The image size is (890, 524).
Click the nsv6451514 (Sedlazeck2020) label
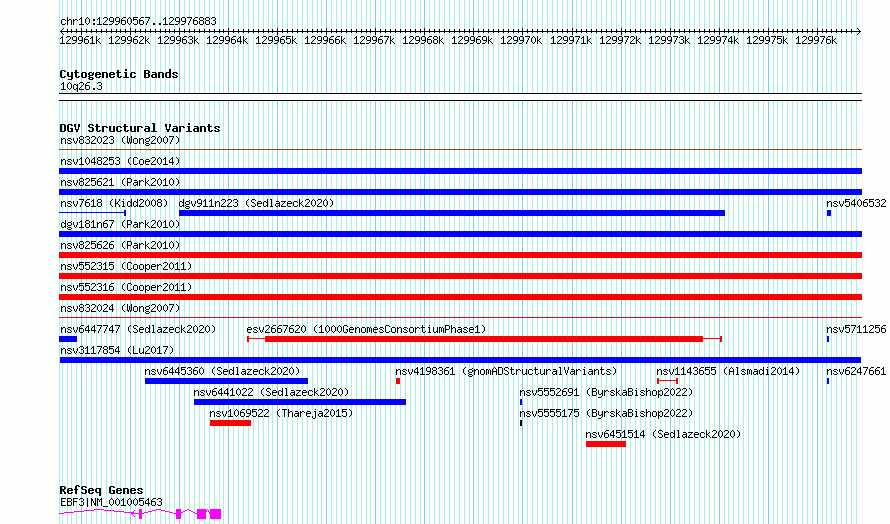663,434
